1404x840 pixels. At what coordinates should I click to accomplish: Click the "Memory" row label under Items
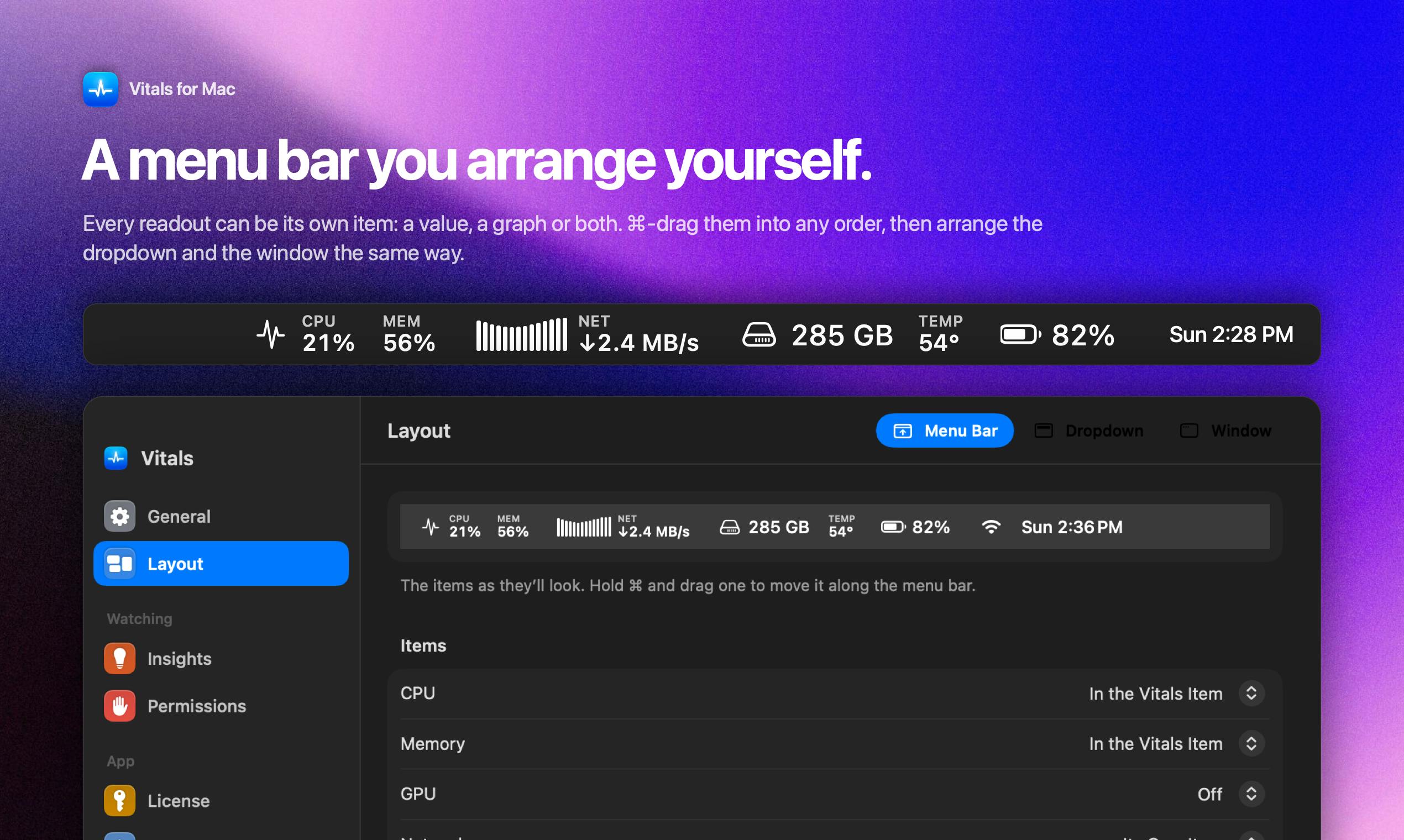pos(432,744)
